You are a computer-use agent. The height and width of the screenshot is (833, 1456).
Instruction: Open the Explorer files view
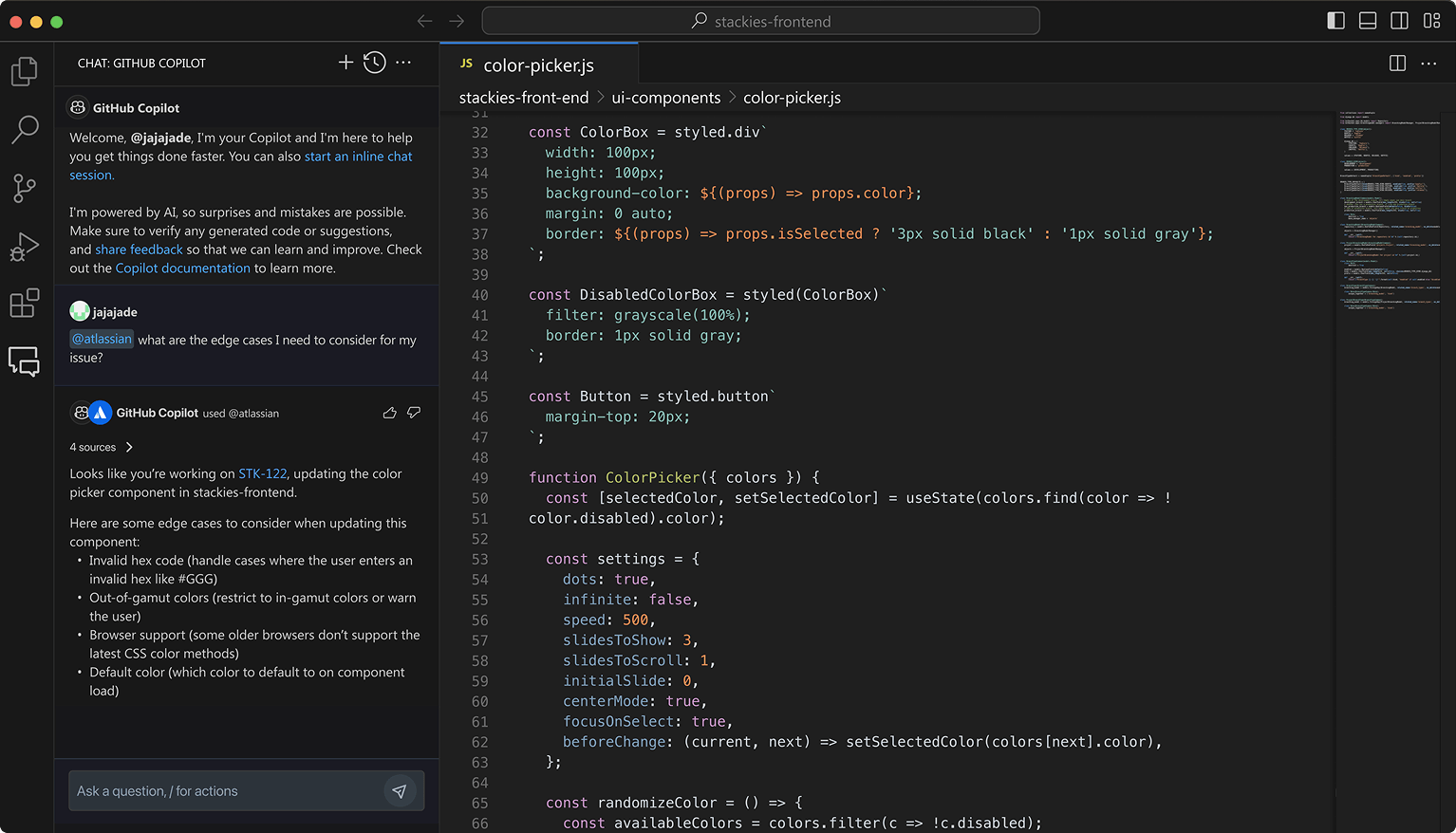25,71
